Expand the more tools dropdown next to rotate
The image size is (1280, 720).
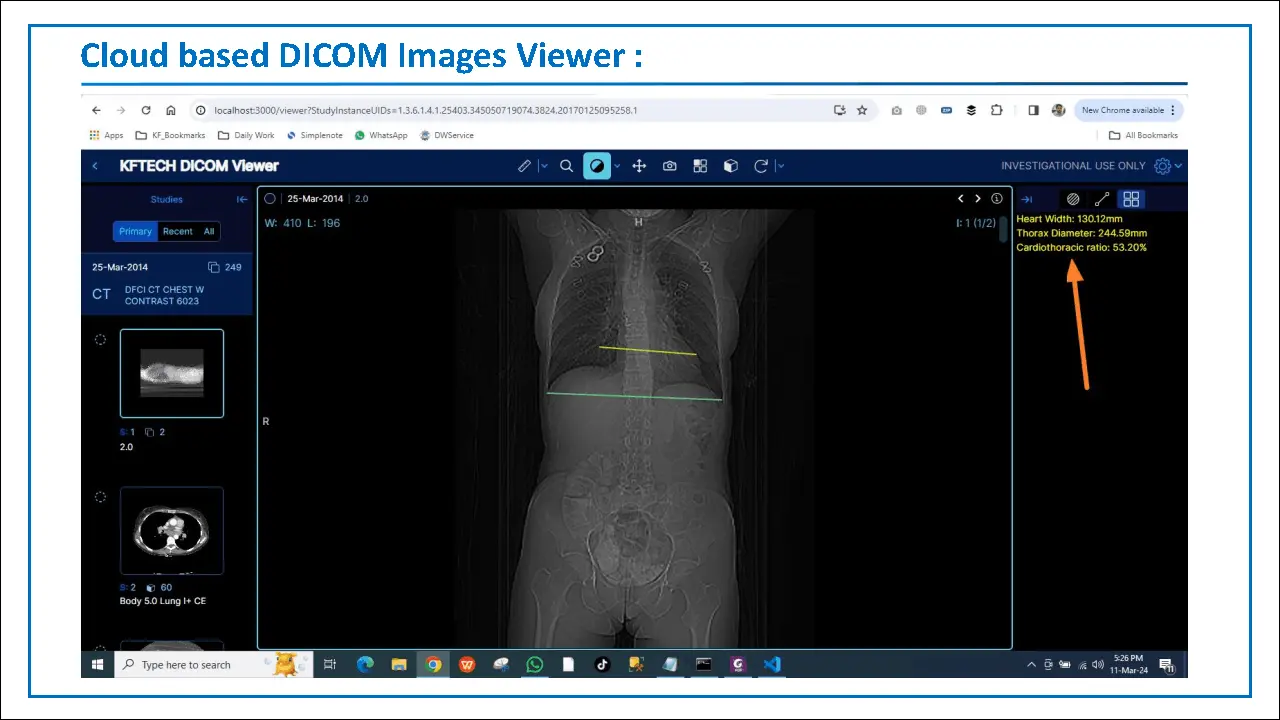pyautogui.click(x=781, y=166)
